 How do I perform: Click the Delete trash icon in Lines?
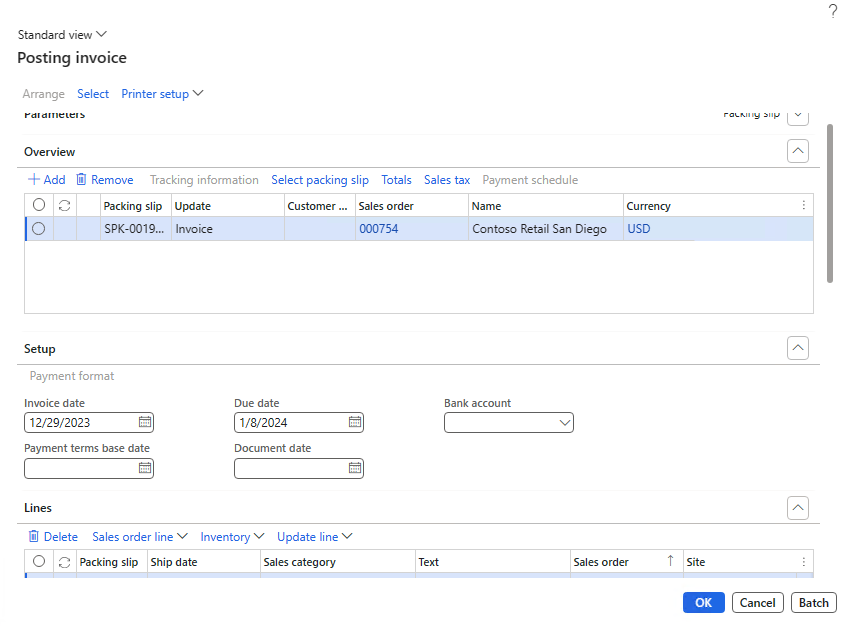(34, 536)
